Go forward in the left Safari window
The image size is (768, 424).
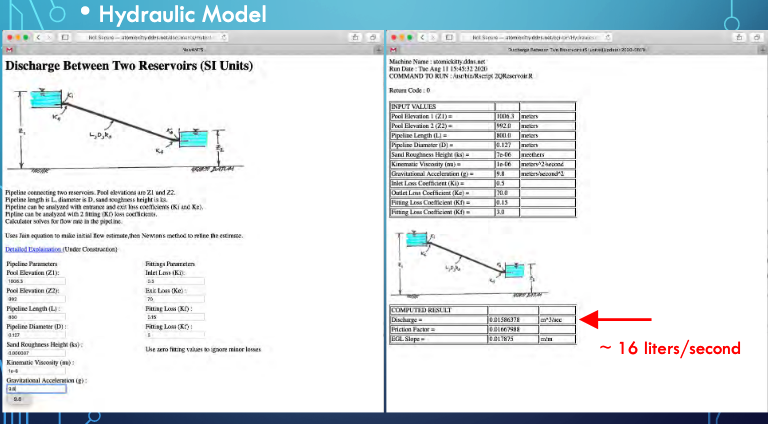(48, 37)
